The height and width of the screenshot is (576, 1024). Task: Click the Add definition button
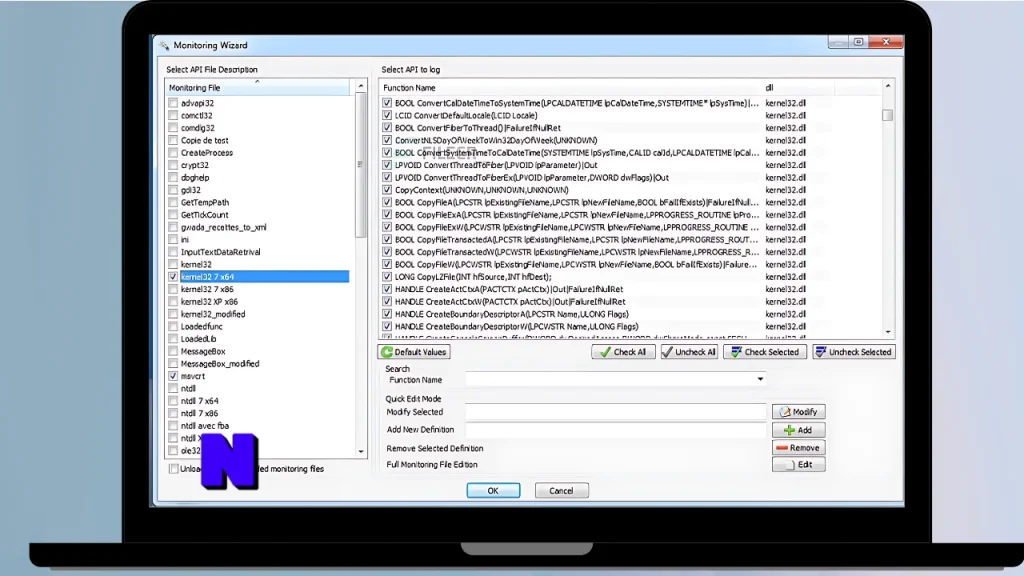tap(799, 430)
